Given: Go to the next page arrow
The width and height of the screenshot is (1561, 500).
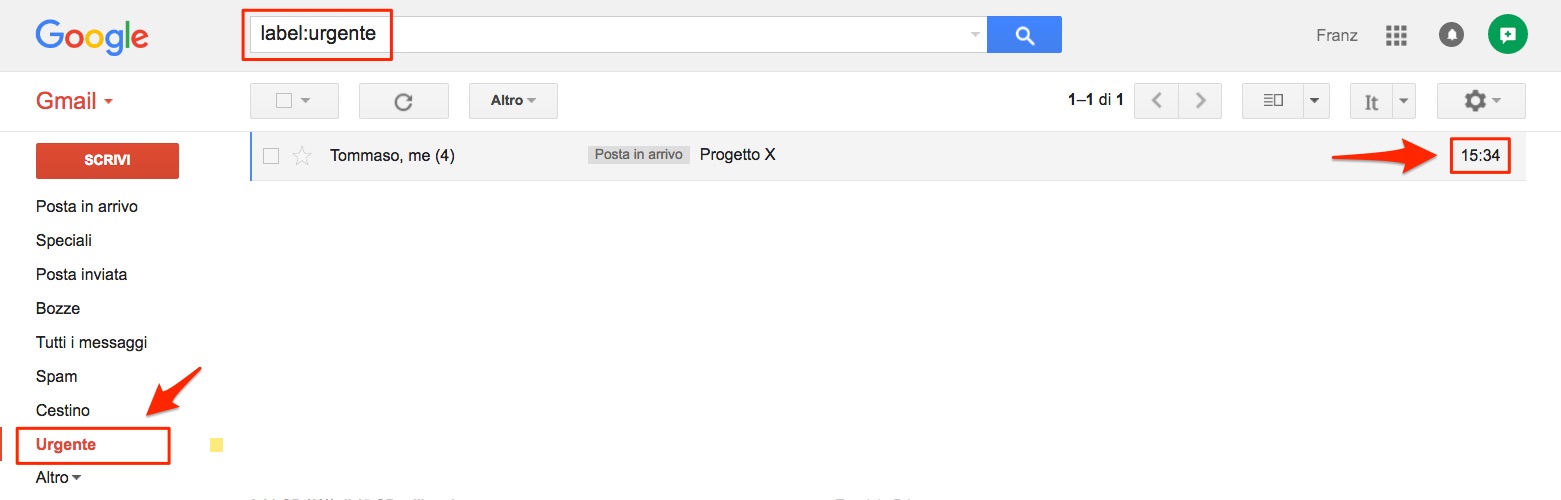Looking at the screenshot, I should click(1201, 101).
